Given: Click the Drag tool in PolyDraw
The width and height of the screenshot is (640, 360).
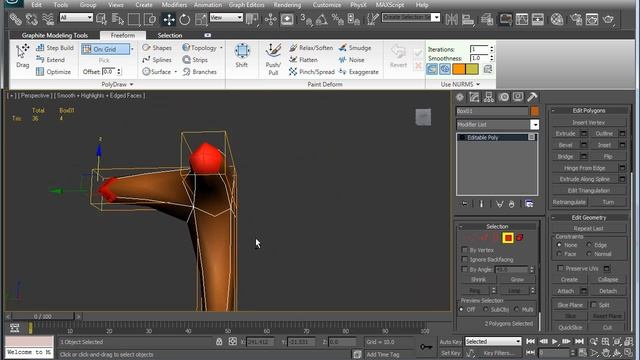Looking at the screenshot, I should (x=22, y=56).
